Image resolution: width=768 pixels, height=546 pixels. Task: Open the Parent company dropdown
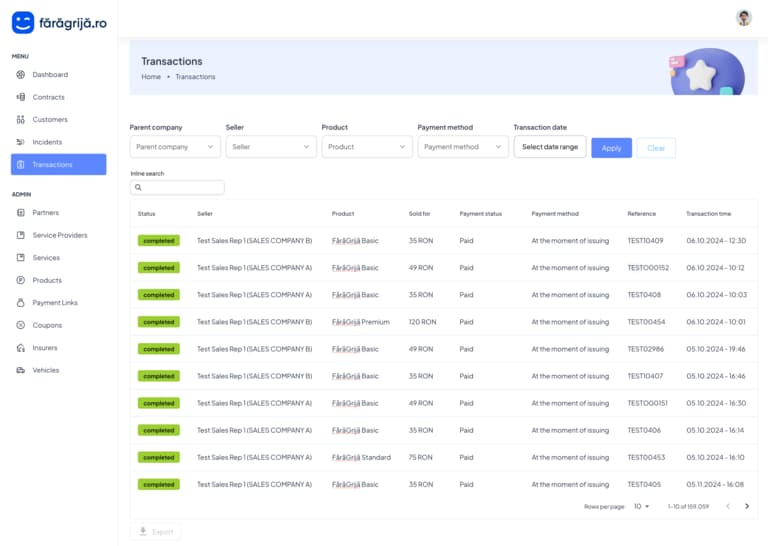175,147
